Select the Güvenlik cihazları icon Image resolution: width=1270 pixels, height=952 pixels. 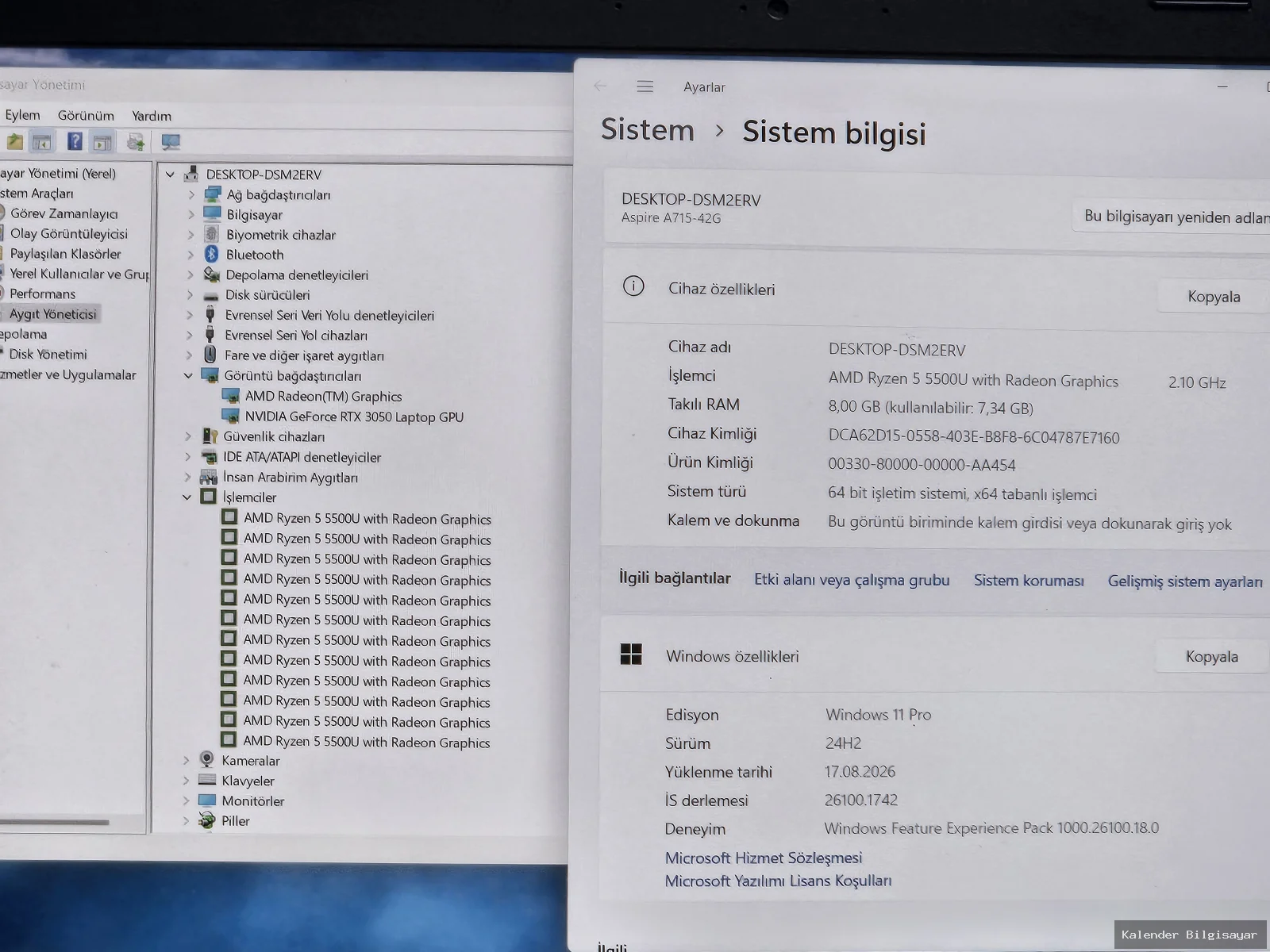tap(210, 436)
